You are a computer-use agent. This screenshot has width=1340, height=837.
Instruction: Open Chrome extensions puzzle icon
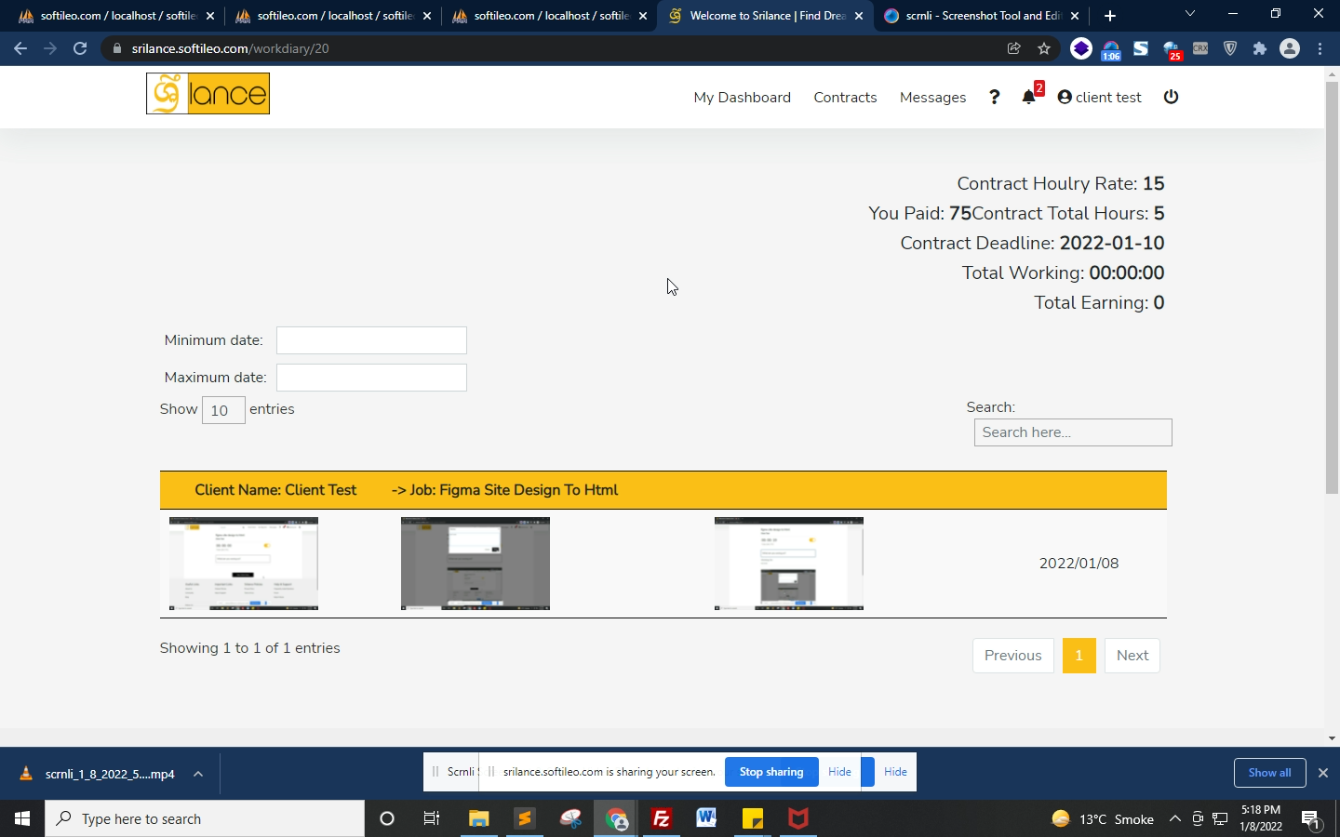(1260, 48)
